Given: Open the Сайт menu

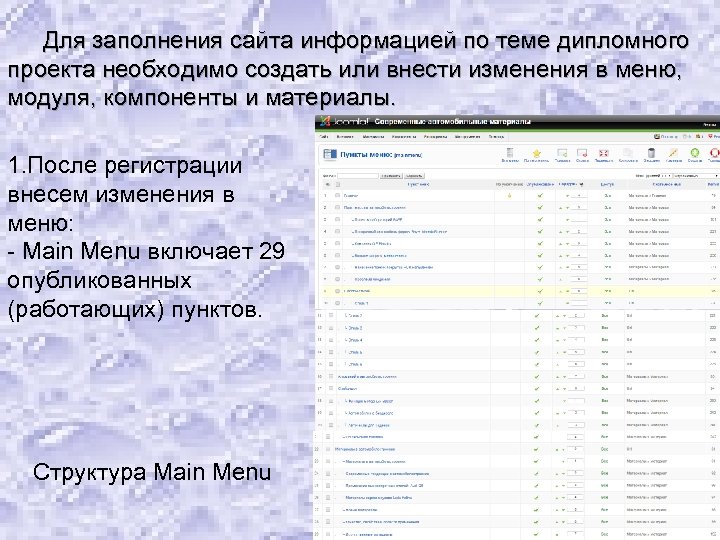Looking at the screenshot, I should (324, 137).
